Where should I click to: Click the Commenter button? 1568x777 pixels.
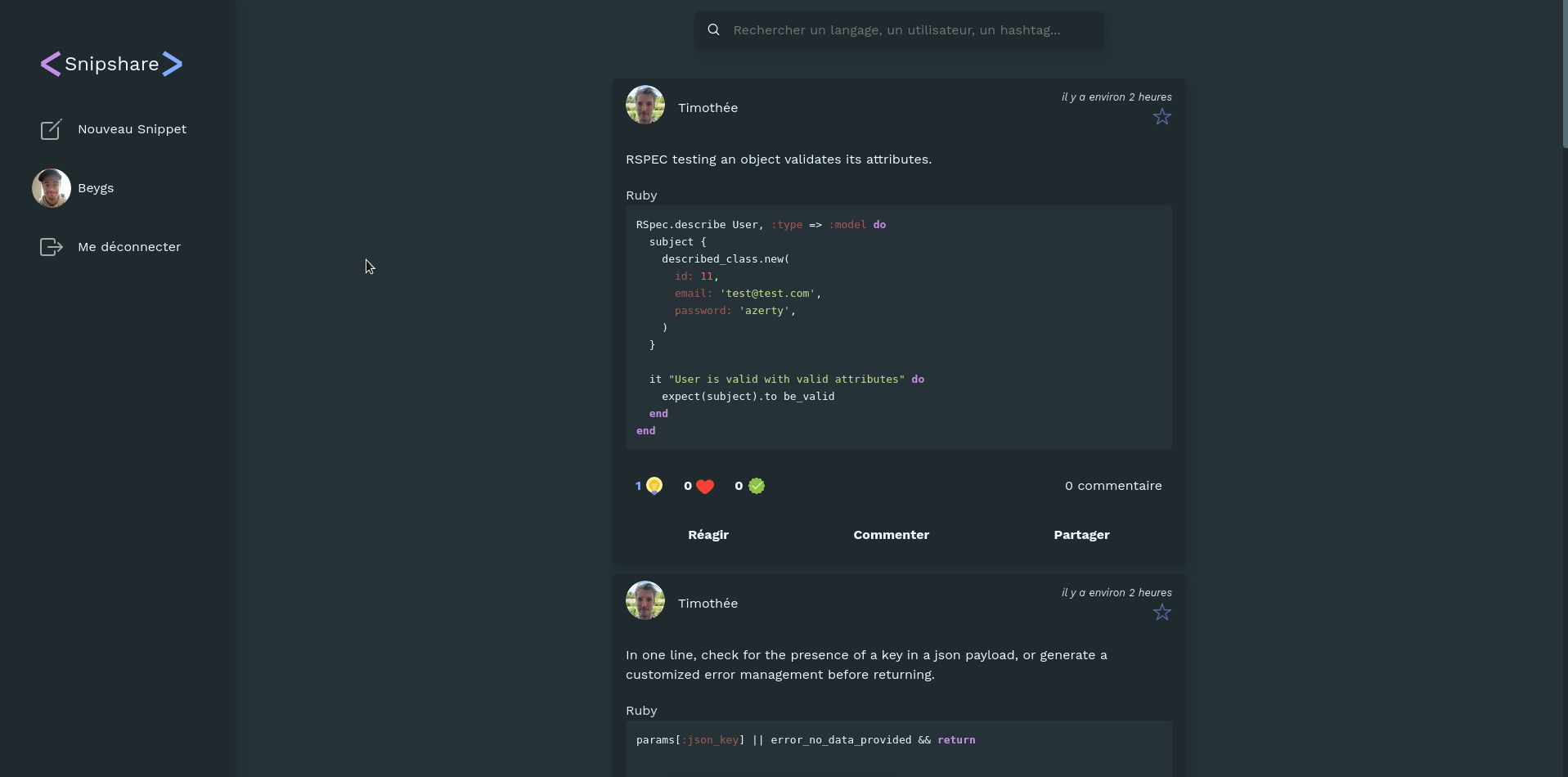[892, 535]
